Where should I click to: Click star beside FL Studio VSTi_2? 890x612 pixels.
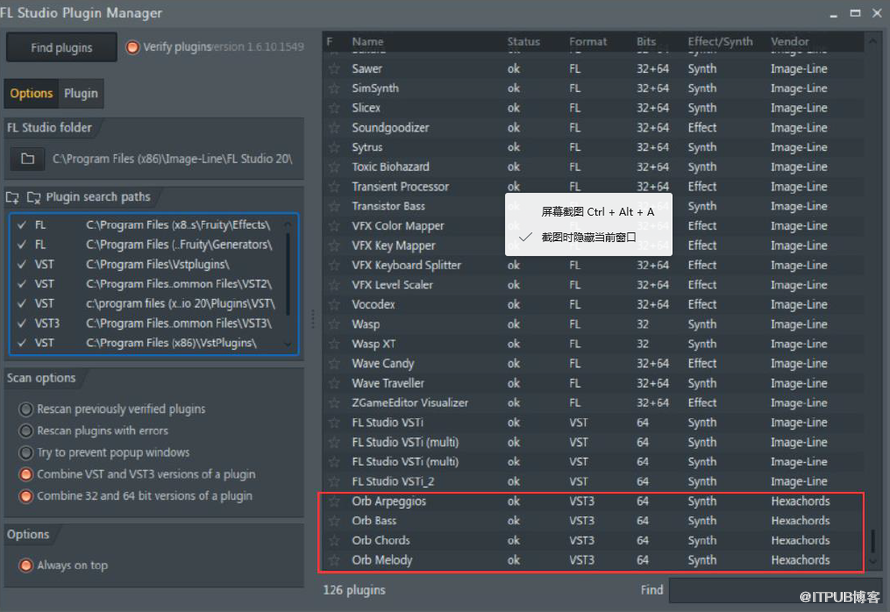click(334, 481)
